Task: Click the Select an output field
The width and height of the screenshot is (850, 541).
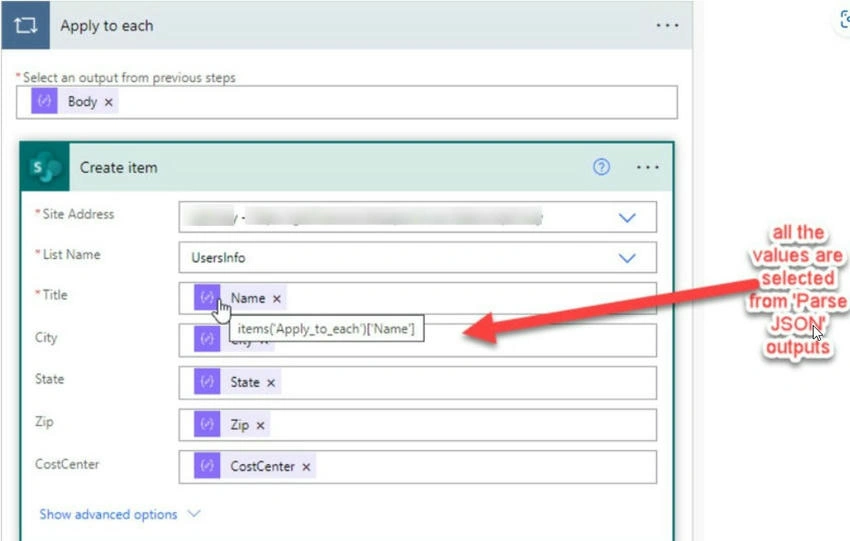Action: coord(347,102)
